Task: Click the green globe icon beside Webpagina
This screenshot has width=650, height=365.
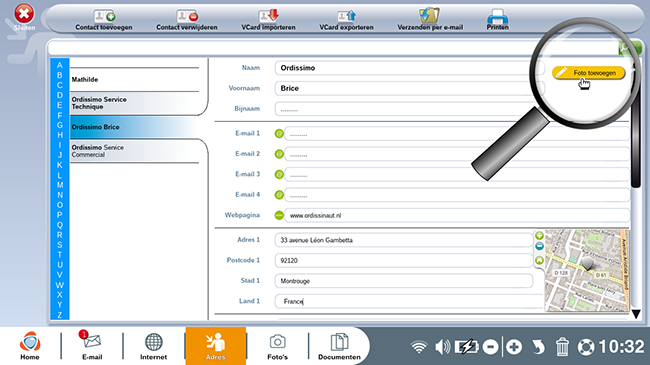Action: click(279, 215)
